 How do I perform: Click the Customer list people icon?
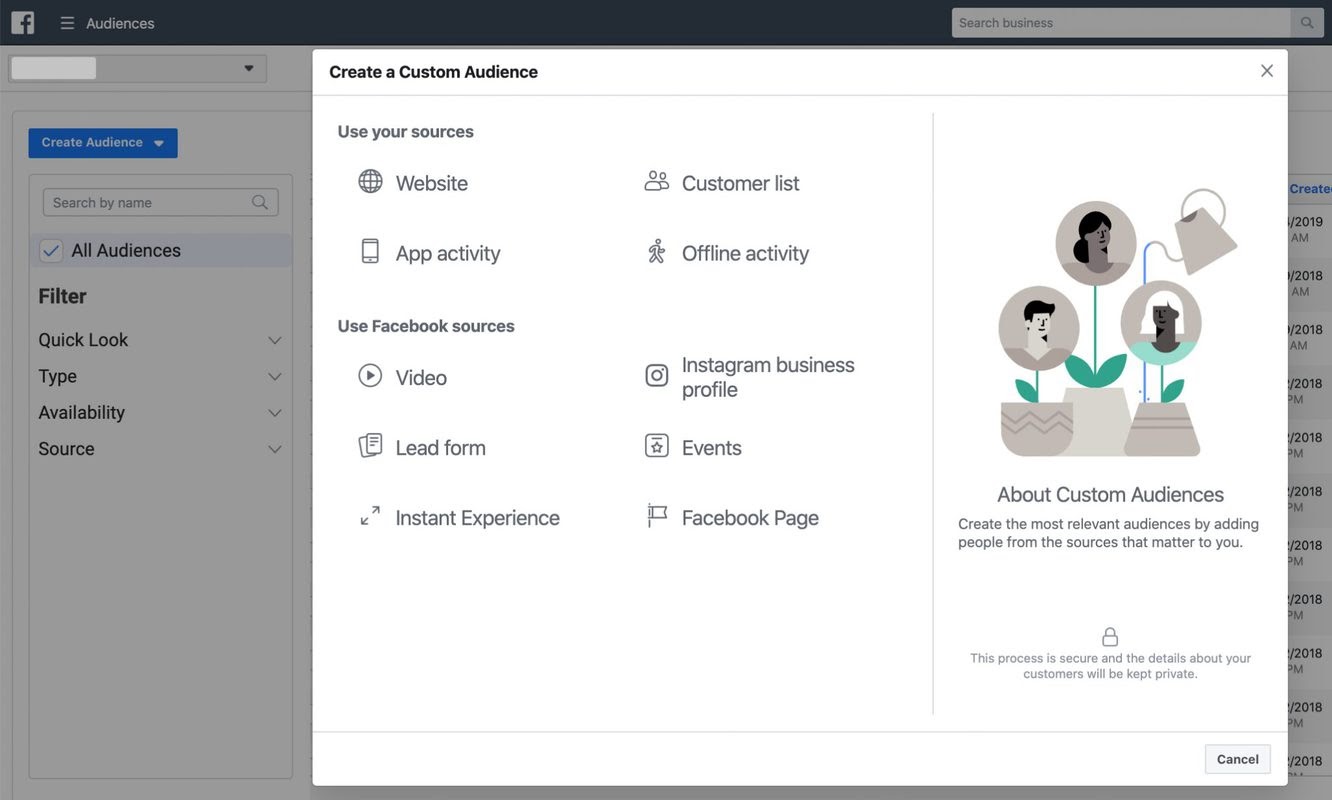click(x=656, y=181)
